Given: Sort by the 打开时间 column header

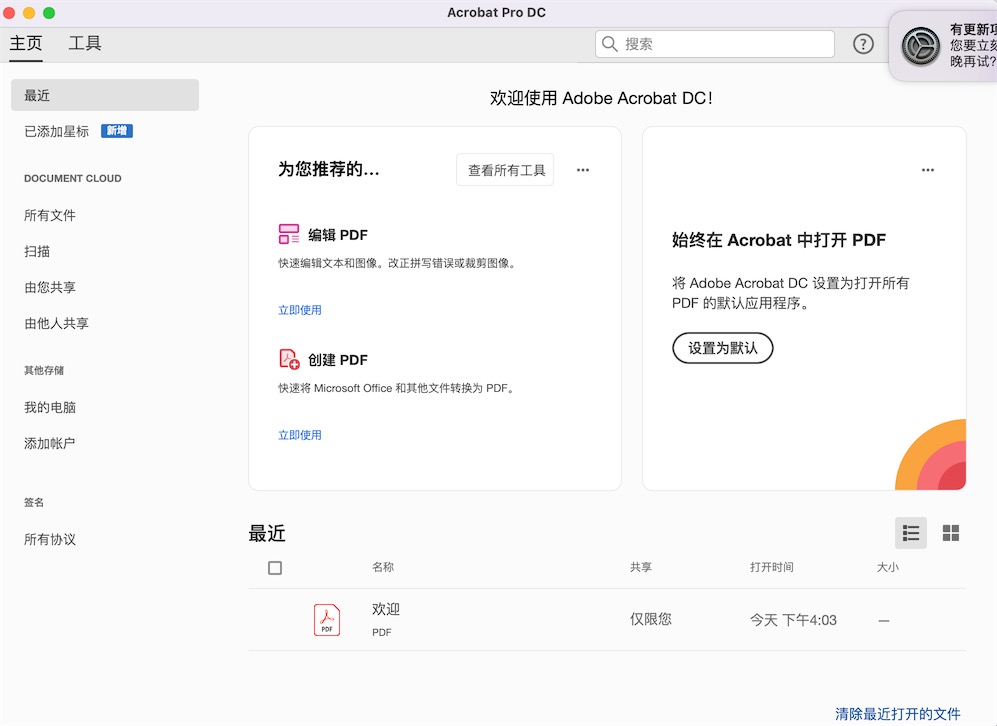Looking at the screenshot, I should (x=771, y=567).
